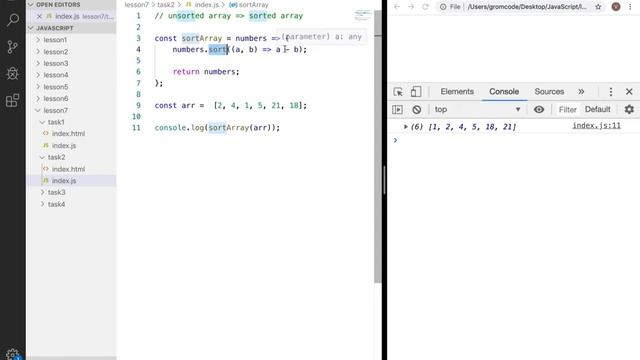This screenshot has height=360, width=640.
Task: Expand the lesson4 folder
Action: 71,75
